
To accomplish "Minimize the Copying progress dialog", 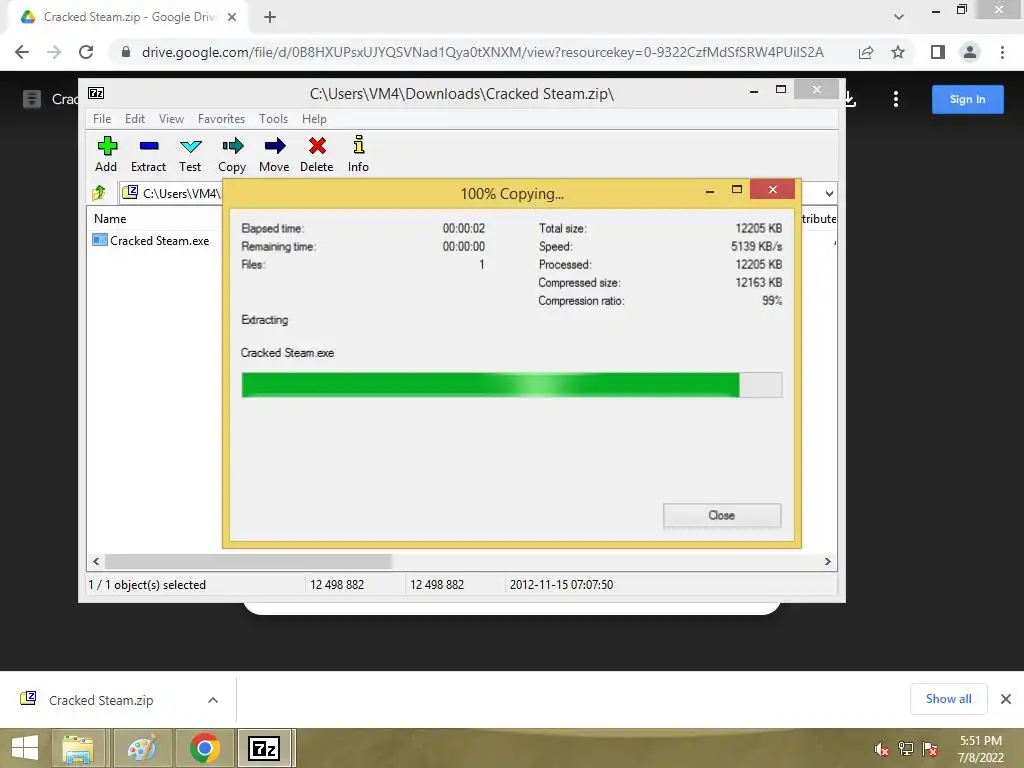I will point(710,190).
